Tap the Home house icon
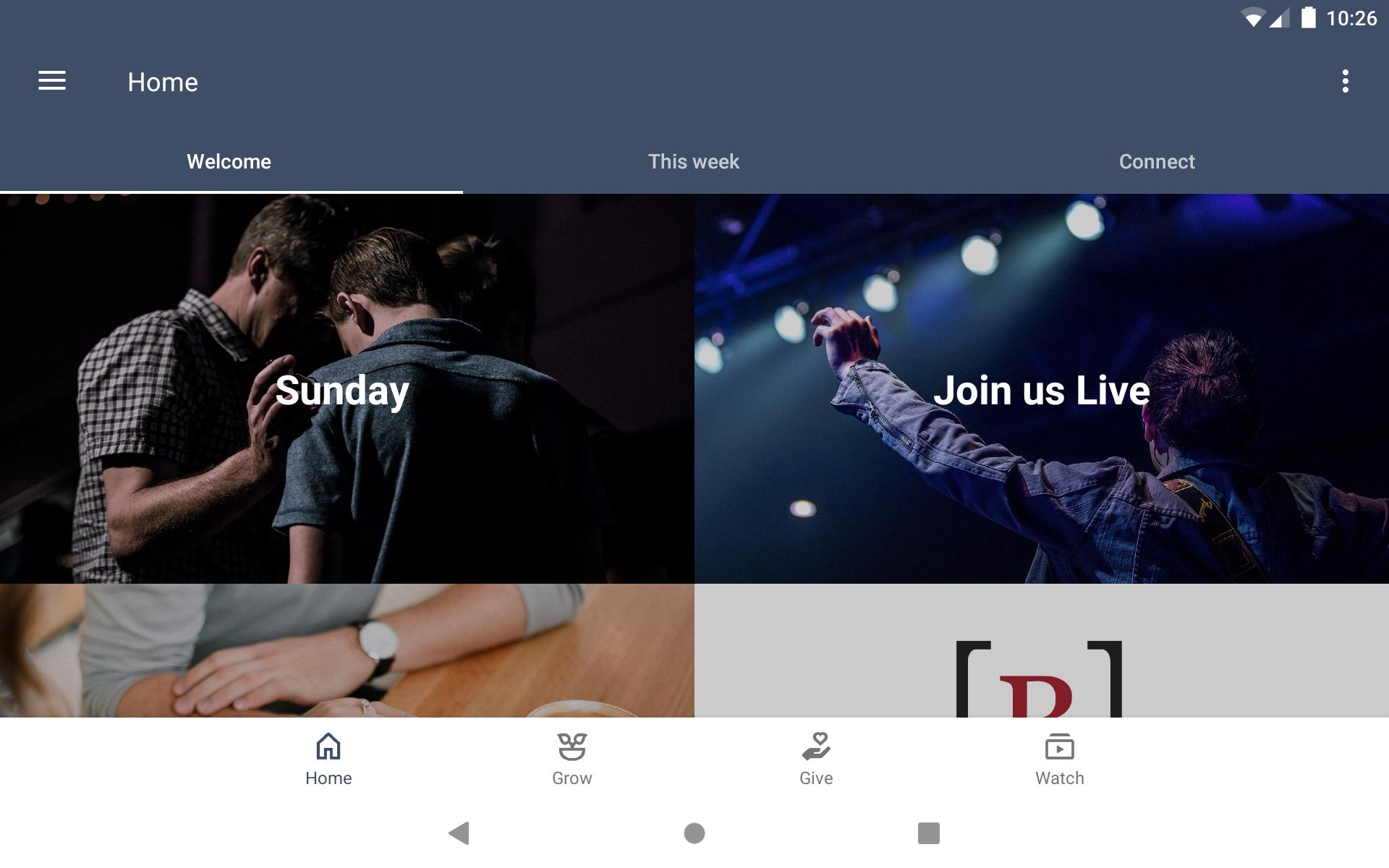1389x868 pixels. (x=328, y=746)
